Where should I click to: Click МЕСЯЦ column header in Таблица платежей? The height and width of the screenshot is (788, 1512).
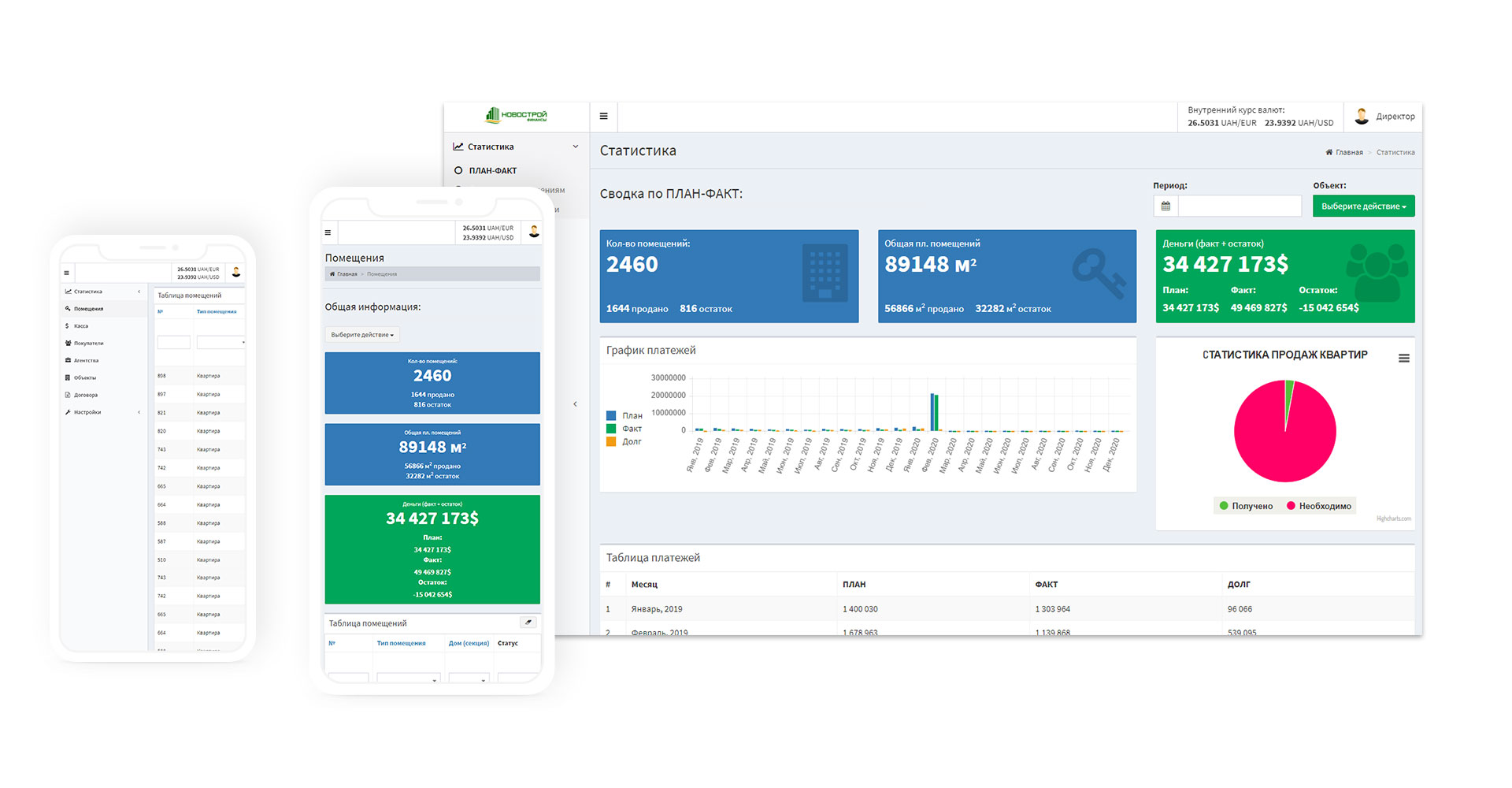click(x=644, y=584)
